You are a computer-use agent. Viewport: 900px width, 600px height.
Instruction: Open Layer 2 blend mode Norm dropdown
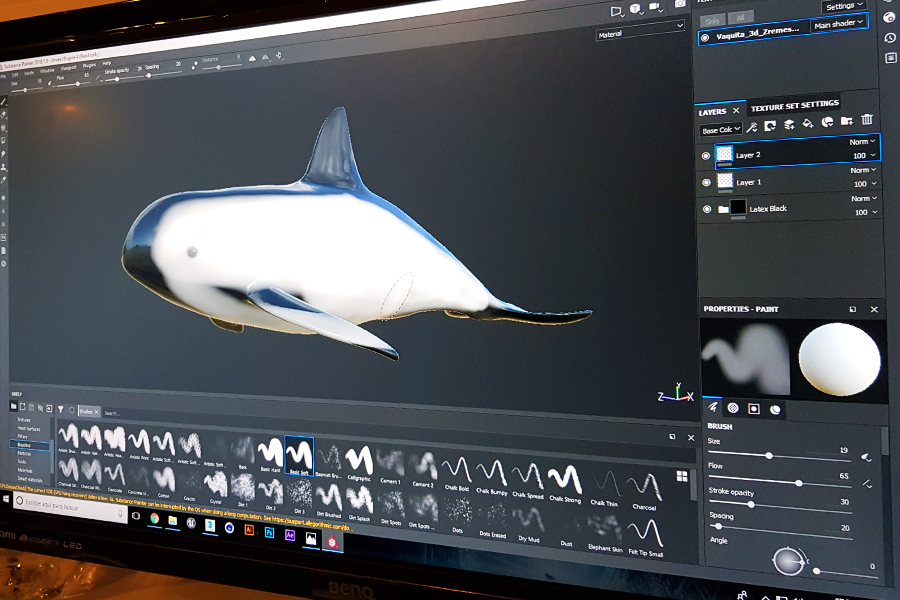coord(862,142)
